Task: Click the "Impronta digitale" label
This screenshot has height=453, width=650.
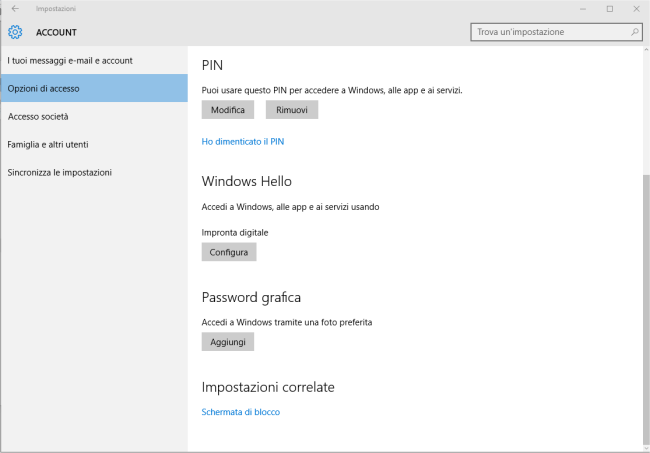Action: (x=235, y=233)
